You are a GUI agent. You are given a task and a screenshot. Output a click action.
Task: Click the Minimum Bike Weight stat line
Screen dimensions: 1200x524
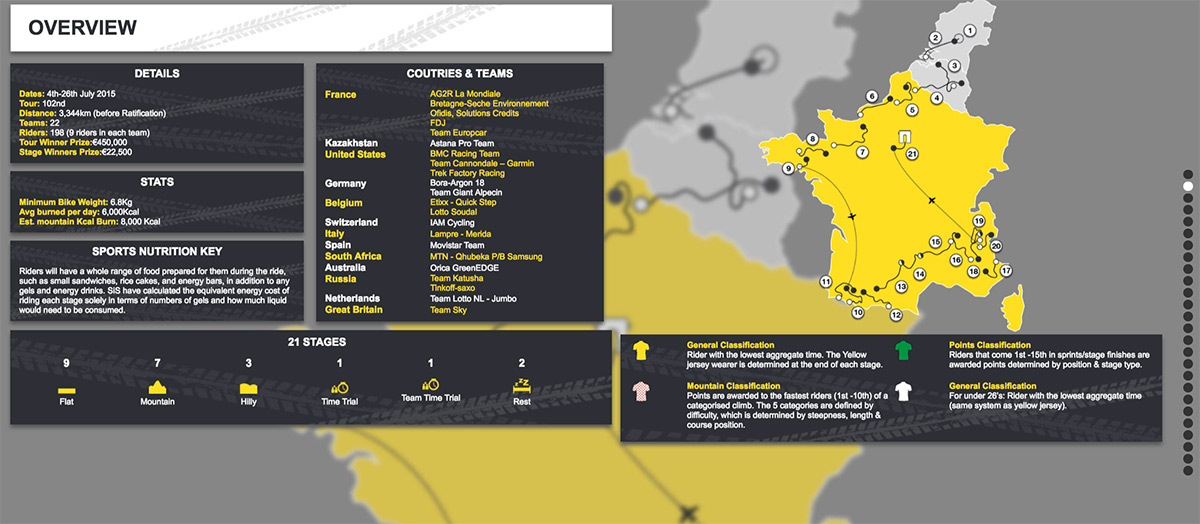(75, 202)
